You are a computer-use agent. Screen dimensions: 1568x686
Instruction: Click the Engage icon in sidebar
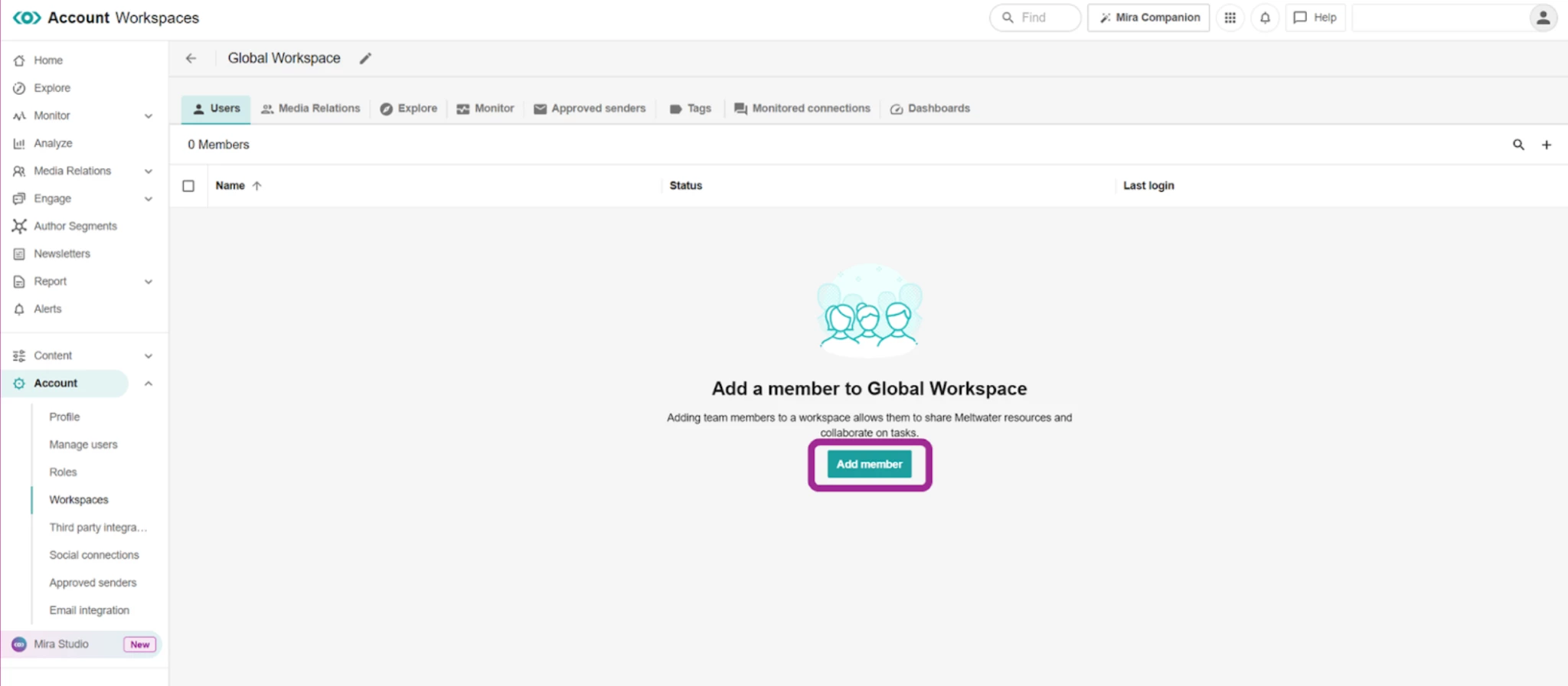pyautogui.click(x=19, y=198)
